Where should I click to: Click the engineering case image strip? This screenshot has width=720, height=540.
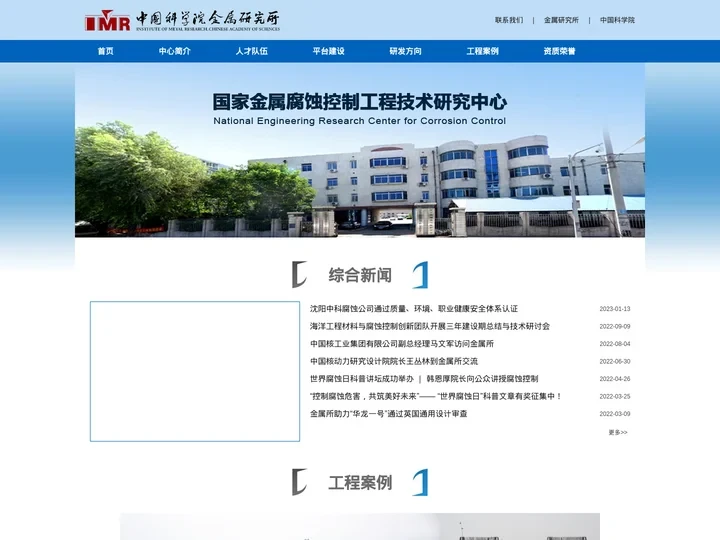coord(360,527)
